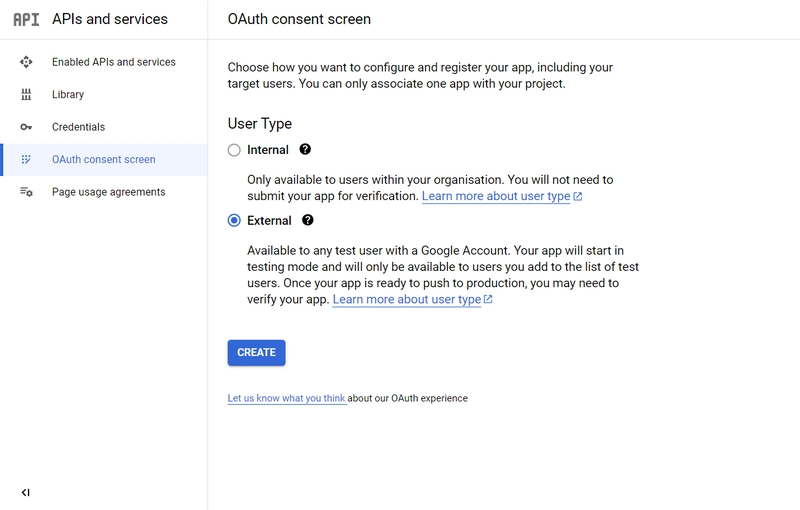
Task: Open Learn more about user type under Internal
Action: tap(496, 196)
